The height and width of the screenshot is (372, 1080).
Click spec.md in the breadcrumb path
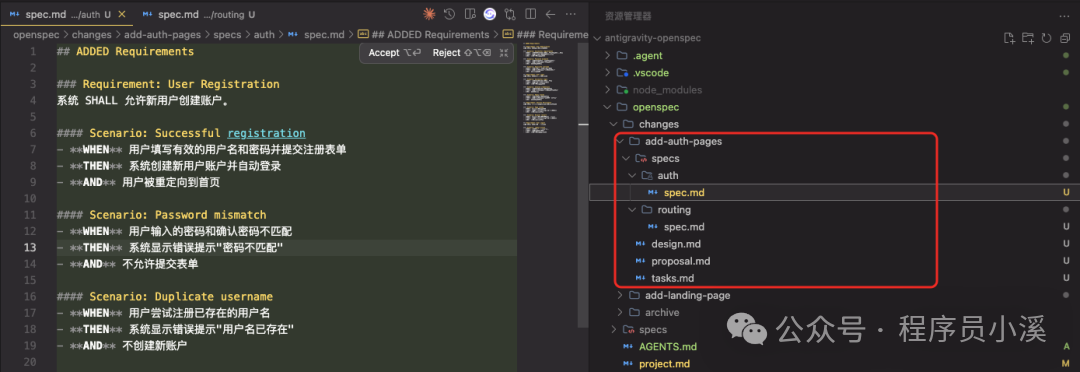324,34
